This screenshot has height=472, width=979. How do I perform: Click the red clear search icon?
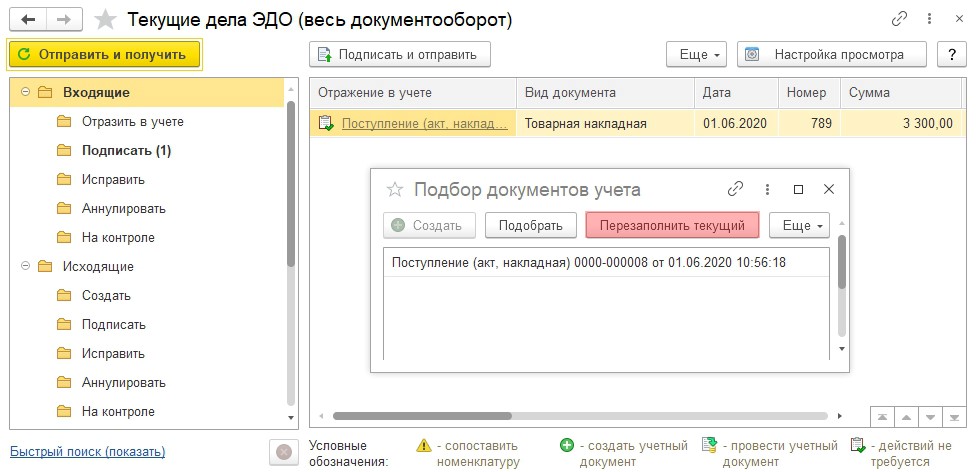[283, 453]
